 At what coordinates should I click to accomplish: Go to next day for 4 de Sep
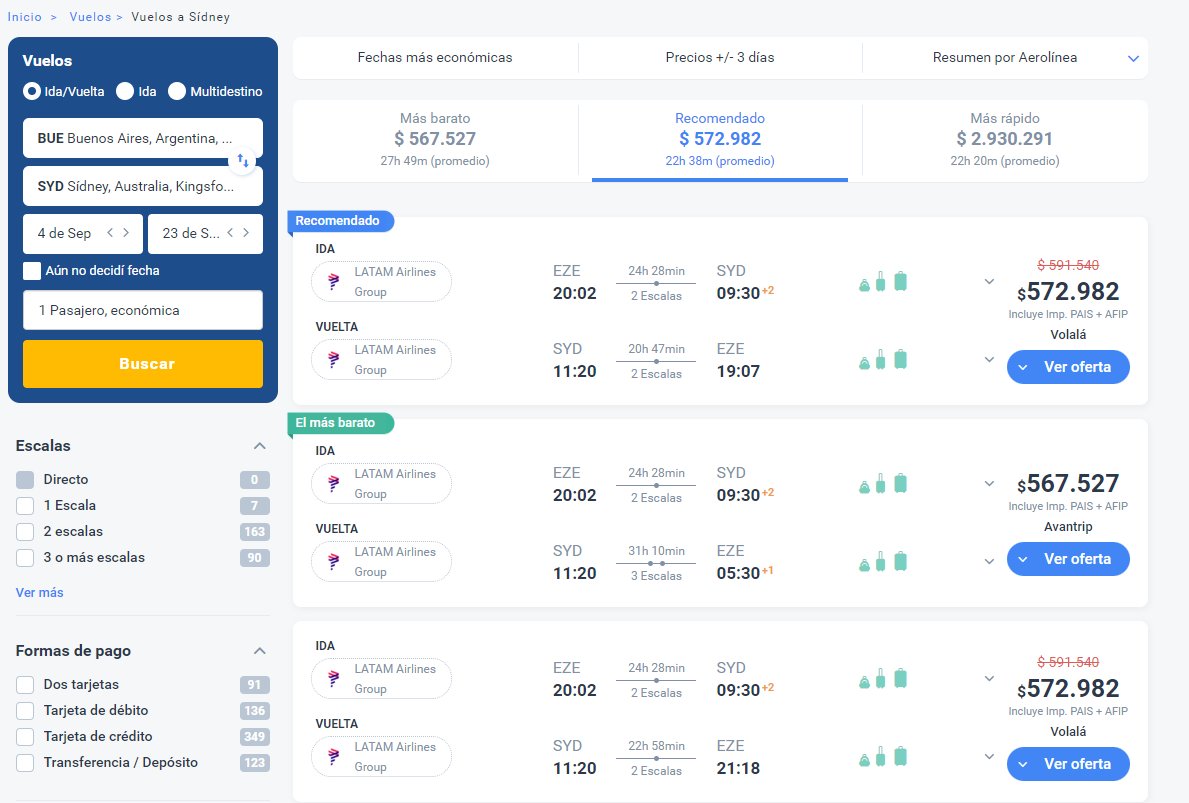[x=126, y=233]
